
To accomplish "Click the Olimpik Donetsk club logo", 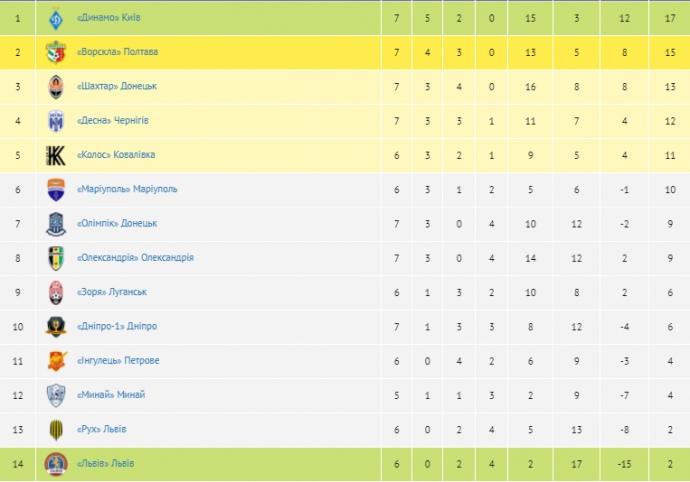I will click(x=56, y=224).
